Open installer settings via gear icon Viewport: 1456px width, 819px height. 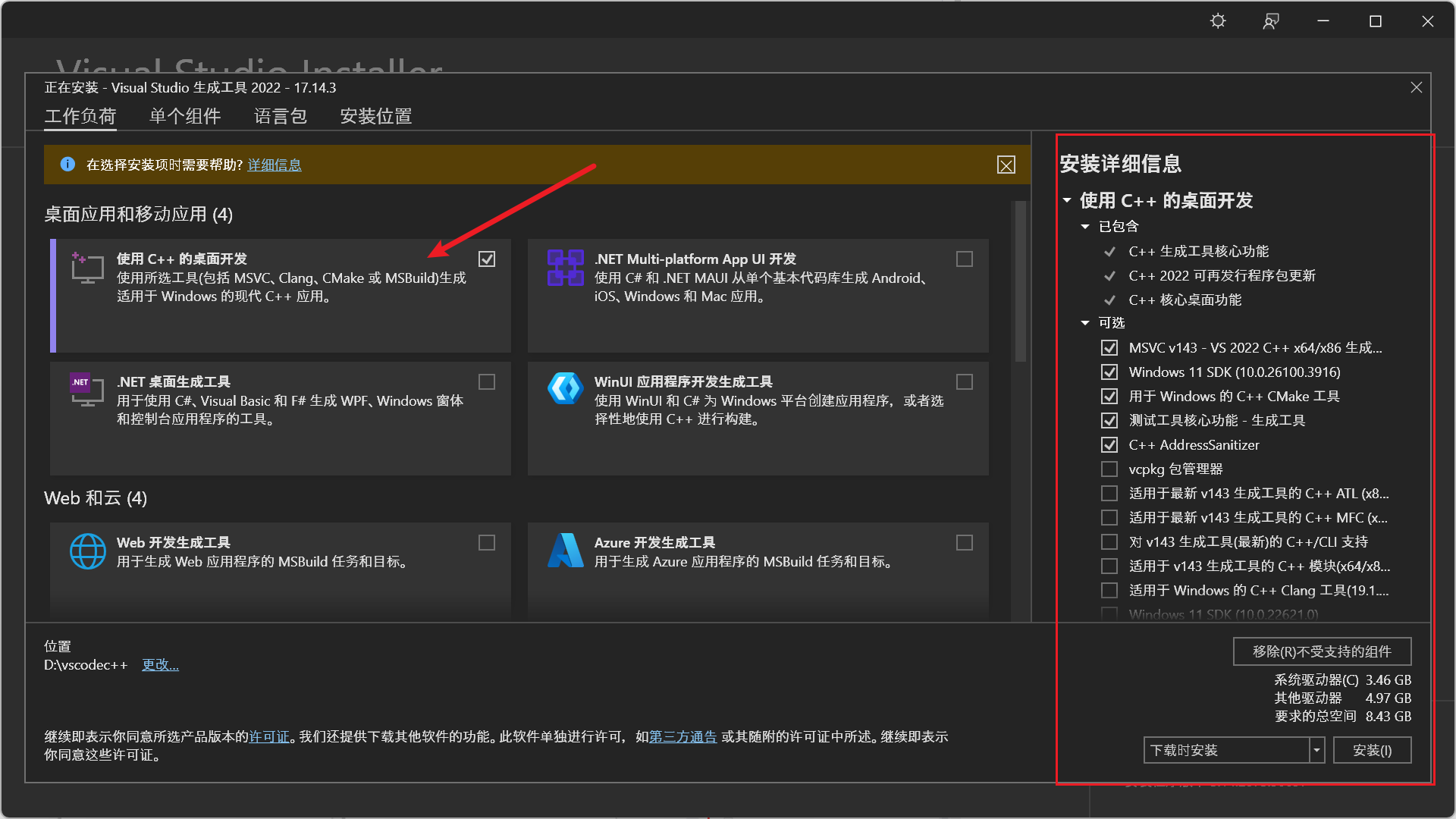(1217, 20)
